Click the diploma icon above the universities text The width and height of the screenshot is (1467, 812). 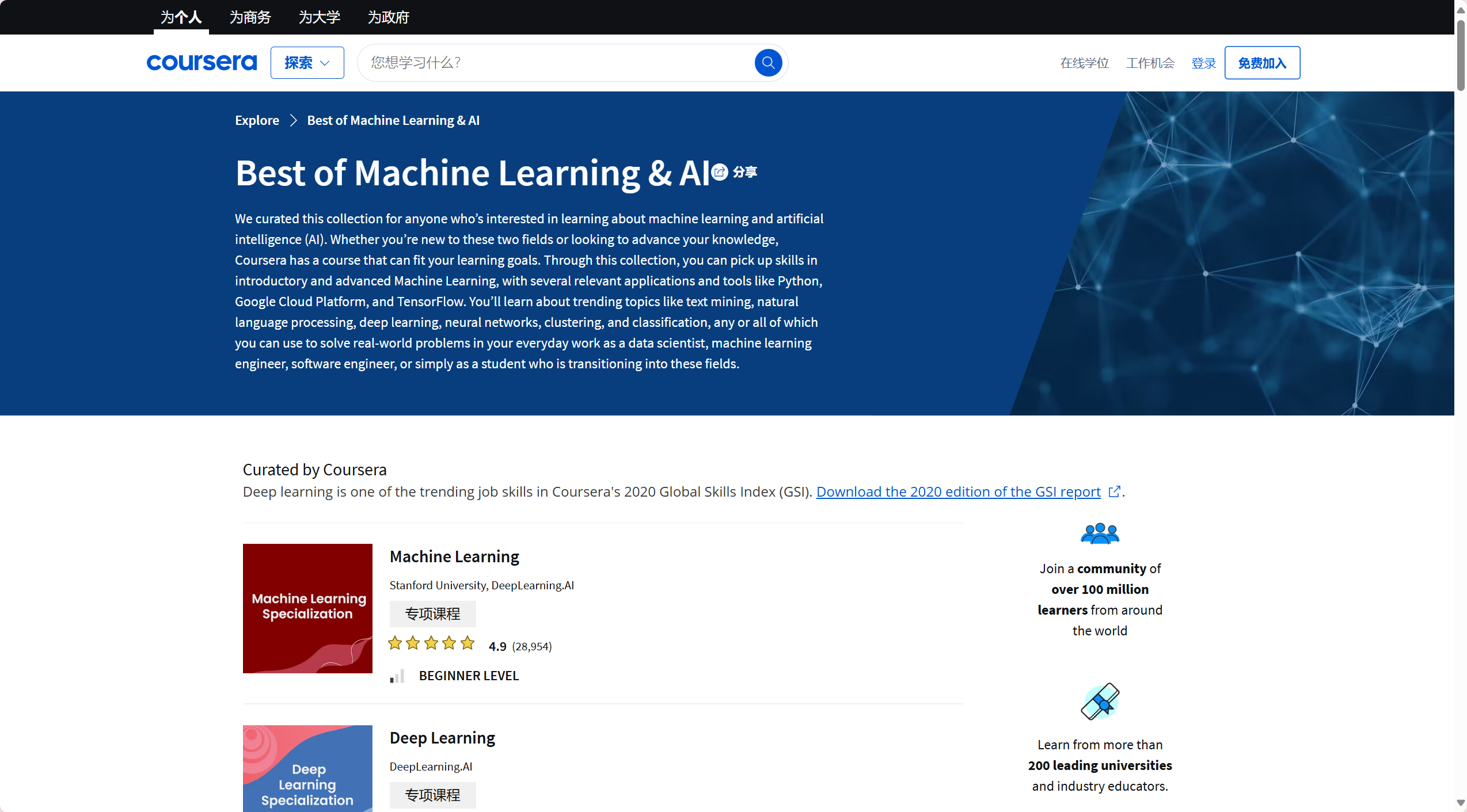[1100, 700]
